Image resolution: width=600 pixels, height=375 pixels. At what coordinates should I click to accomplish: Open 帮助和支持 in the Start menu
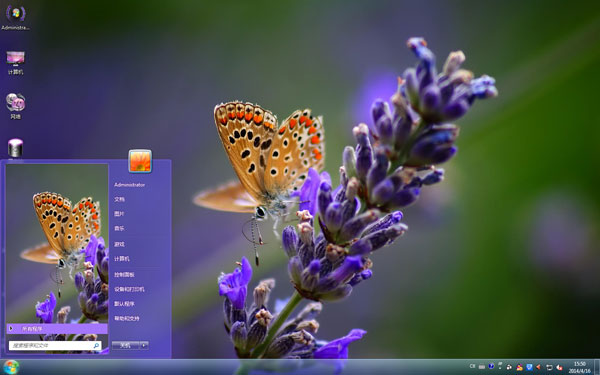pyautogui.click(x=127, y=318)
